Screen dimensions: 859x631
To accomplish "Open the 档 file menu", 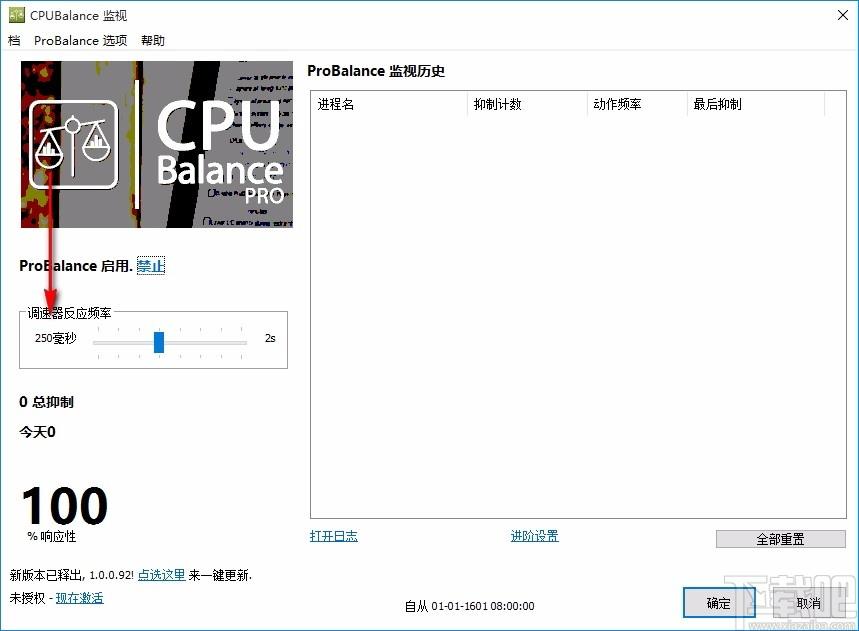I will click(14, 41).
